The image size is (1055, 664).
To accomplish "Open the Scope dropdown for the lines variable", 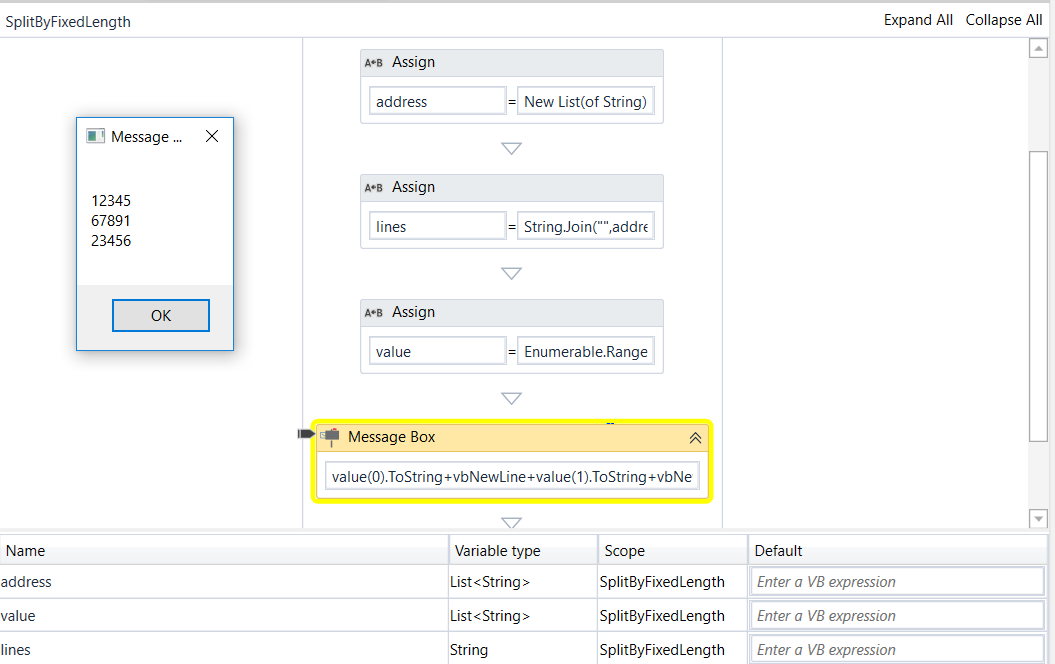I will pos(672,649).
